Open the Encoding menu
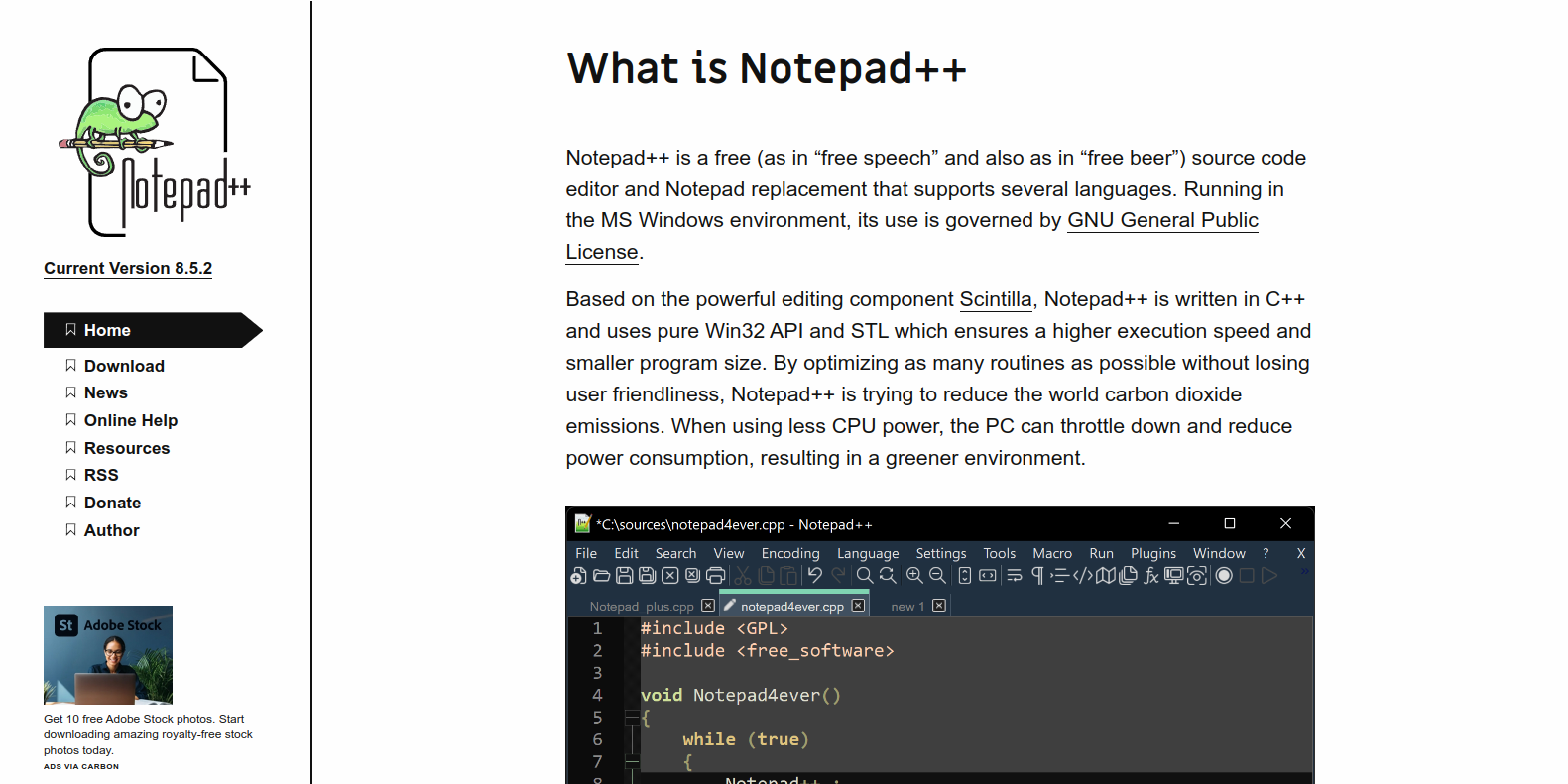Viewport: 1568px width, 784px height. click(x=790, y=553)
